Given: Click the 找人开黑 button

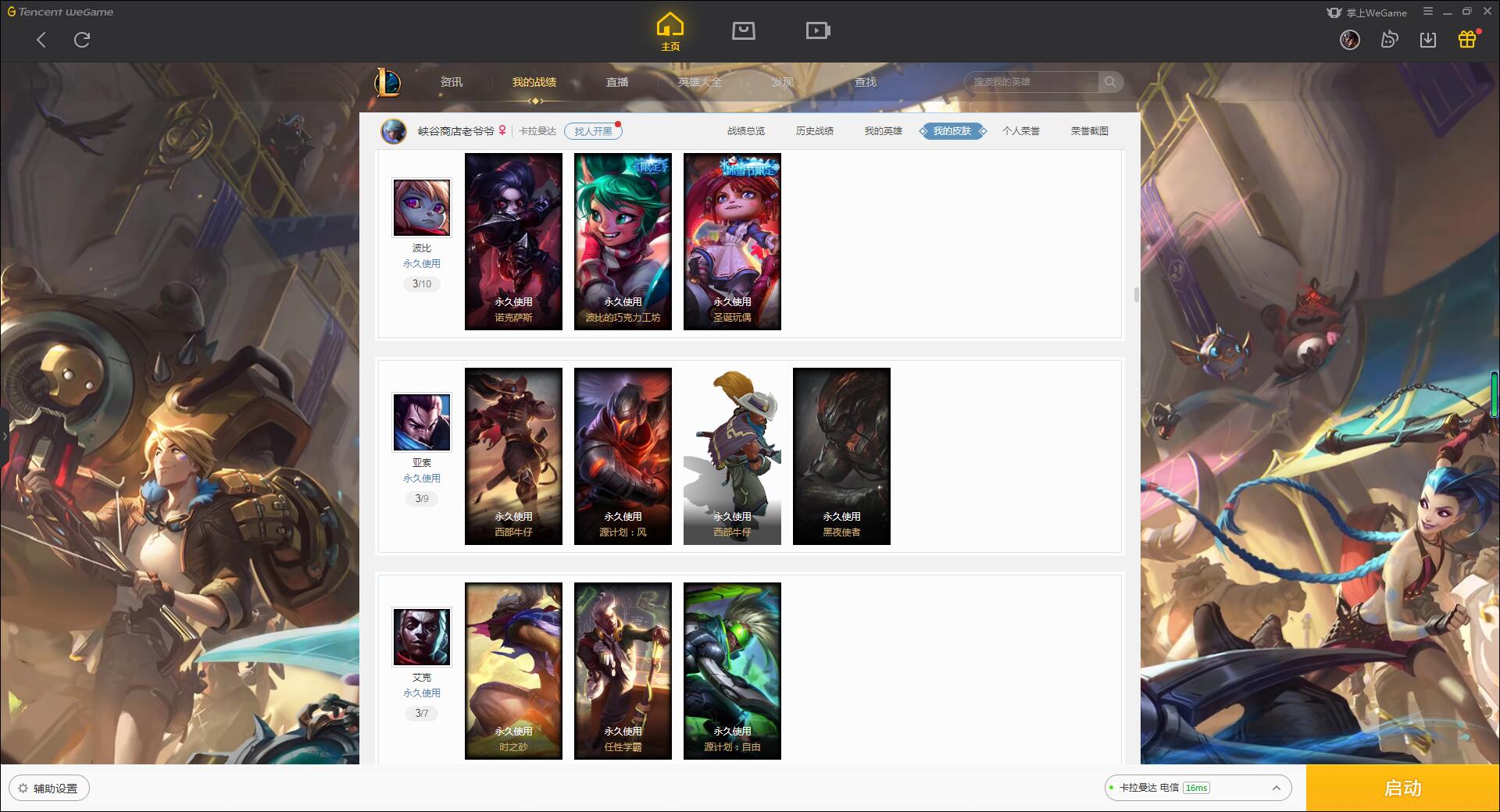Looking at the screenshot, I should [x=593, y=131].
